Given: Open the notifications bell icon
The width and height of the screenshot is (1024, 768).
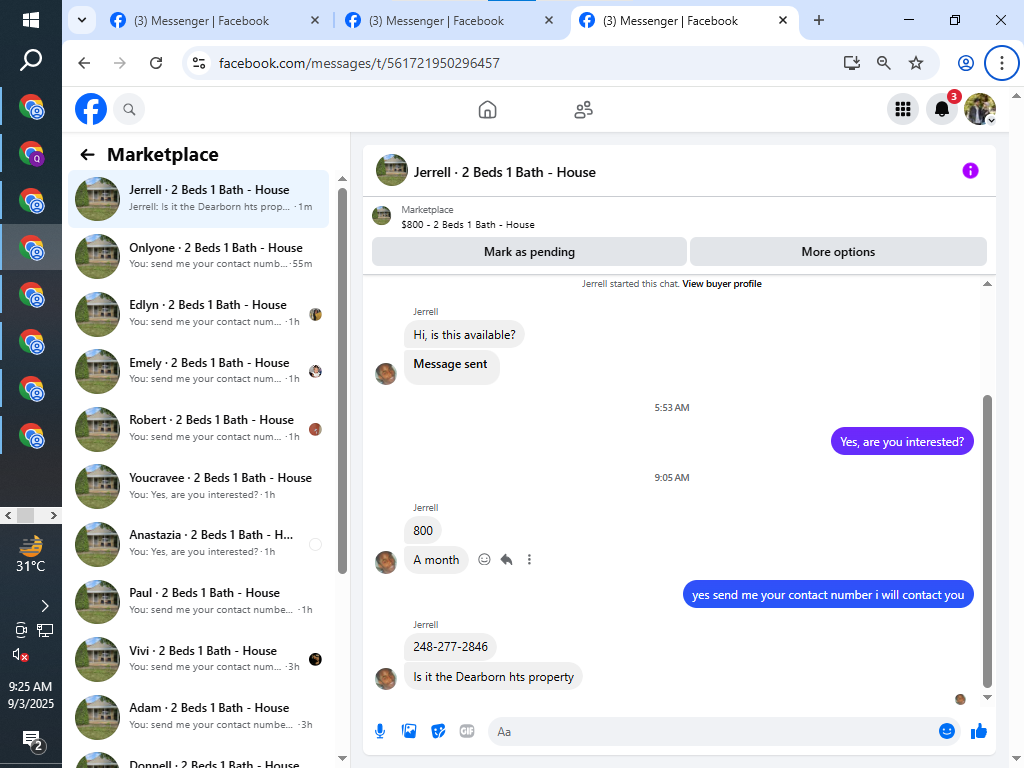Looking at the screenshot, I should pyautogui.click(x=942, y=109).
